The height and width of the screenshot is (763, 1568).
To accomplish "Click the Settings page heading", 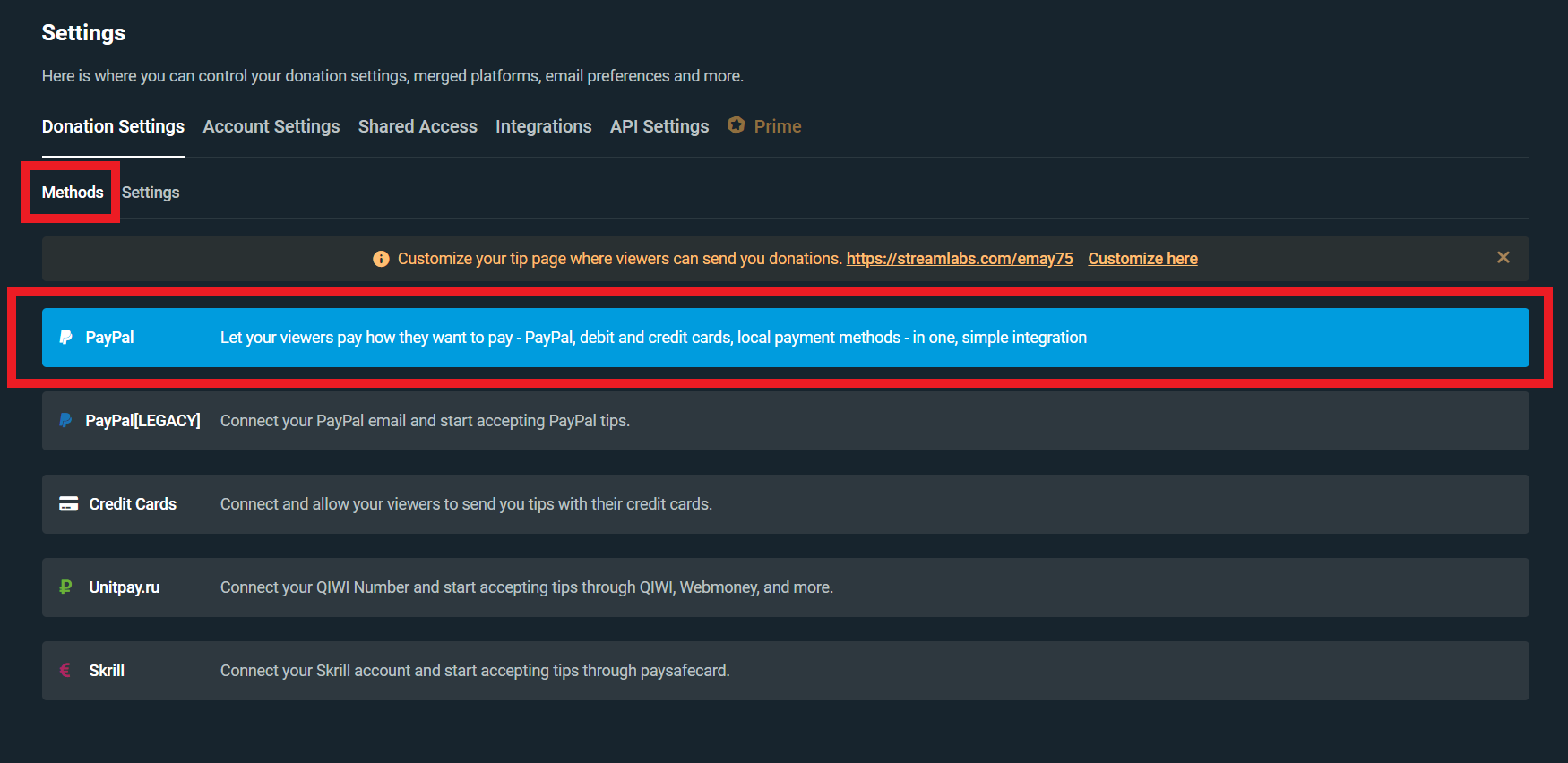I will (x=83, y=33).
